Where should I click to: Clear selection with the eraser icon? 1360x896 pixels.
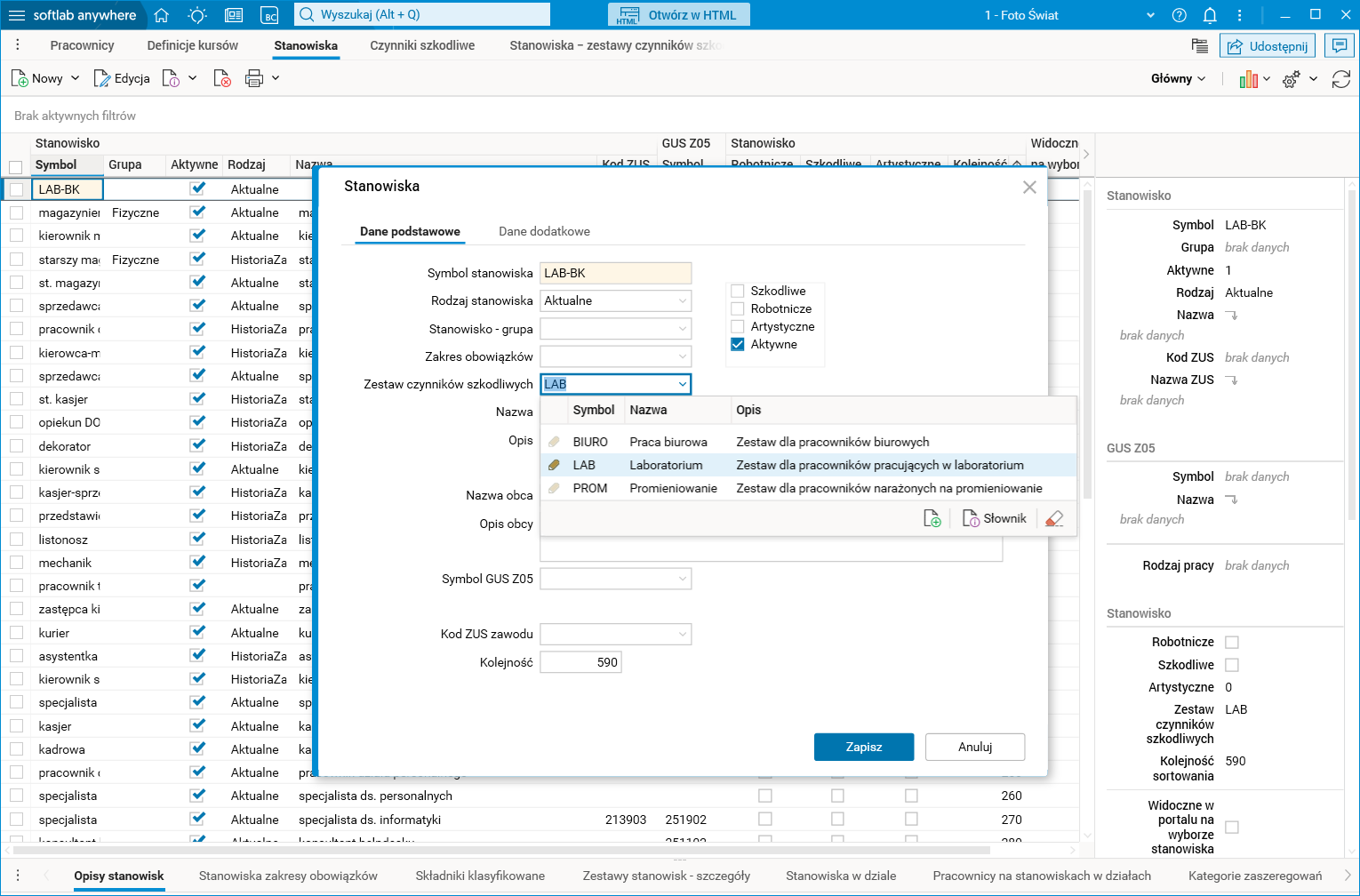(1054, 519)
